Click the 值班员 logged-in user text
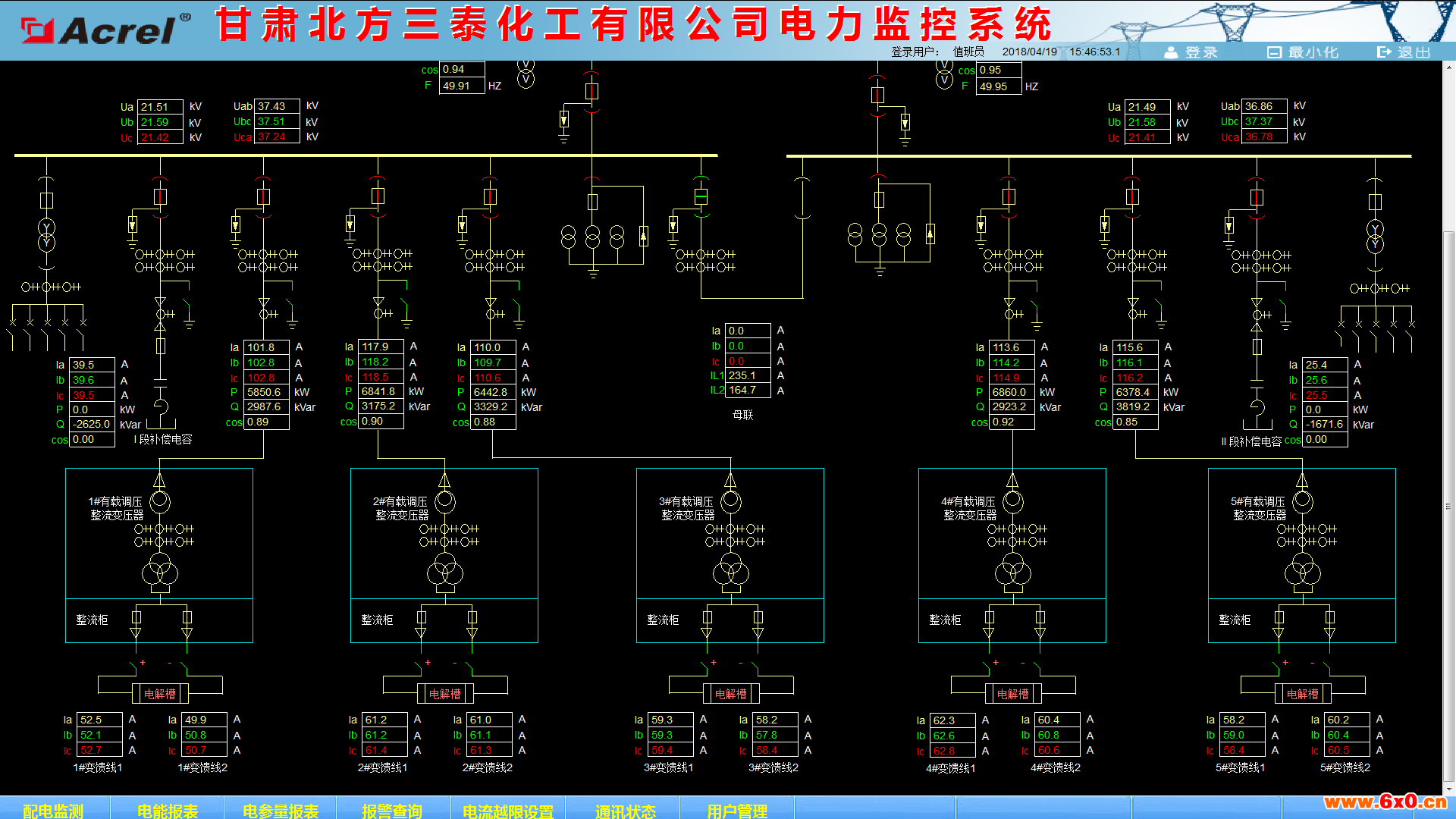 point(968,52)
